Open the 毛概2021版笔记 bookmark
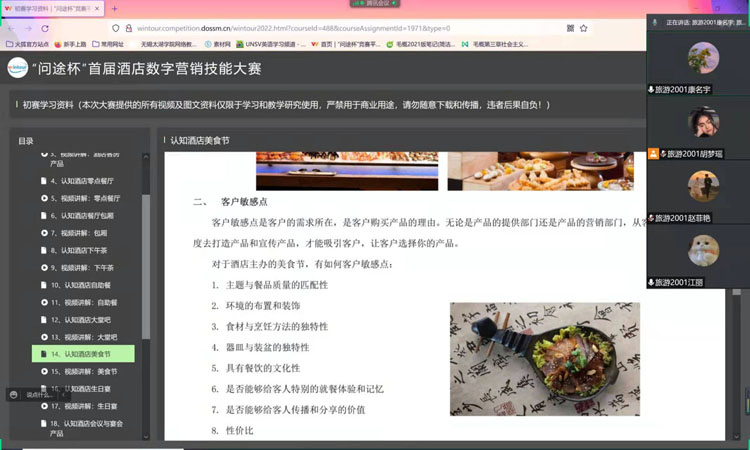 420,44
